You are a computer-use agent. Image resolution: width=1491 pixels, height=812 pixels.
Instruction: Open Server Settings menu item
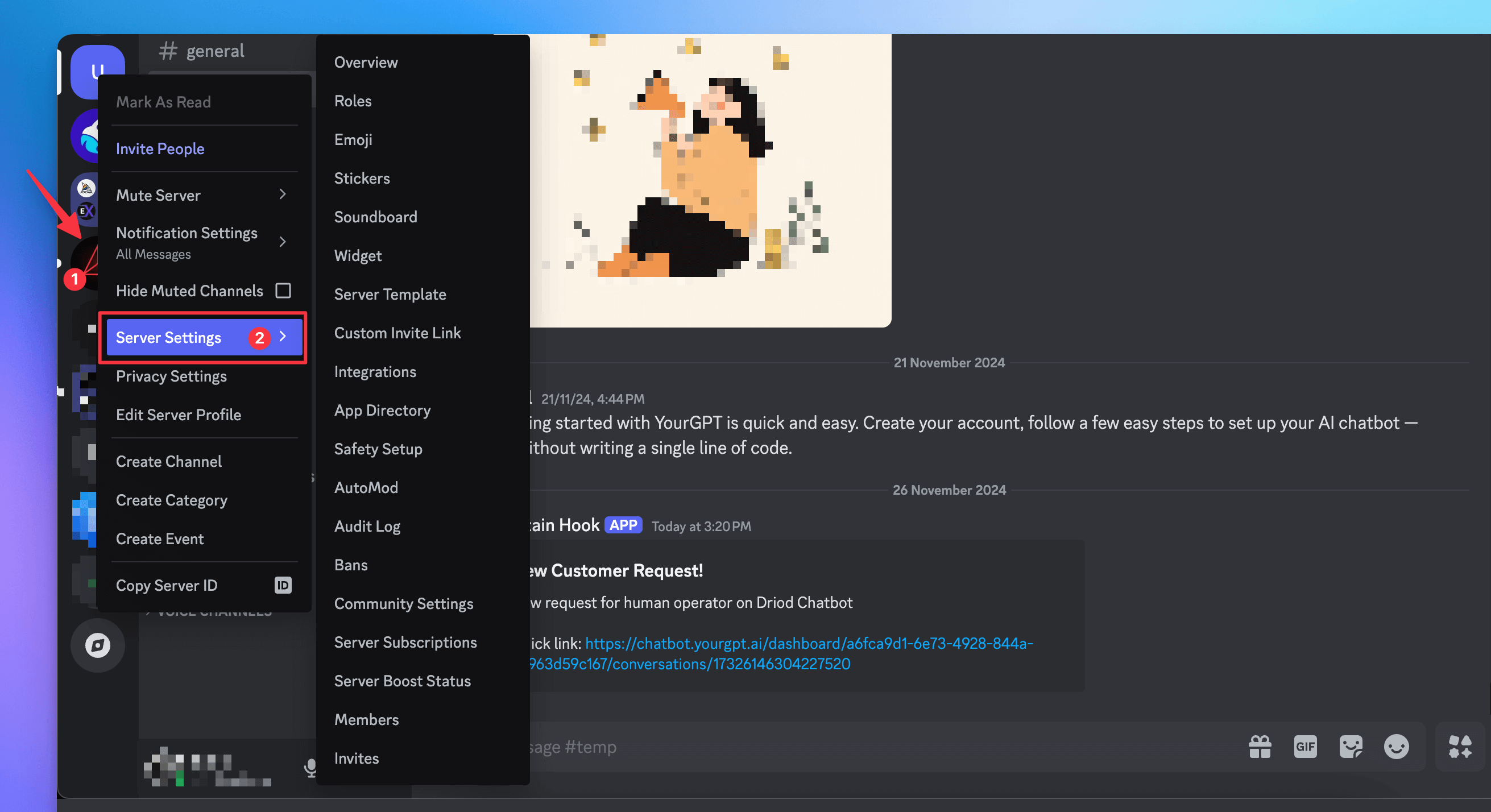coord(204,337)
